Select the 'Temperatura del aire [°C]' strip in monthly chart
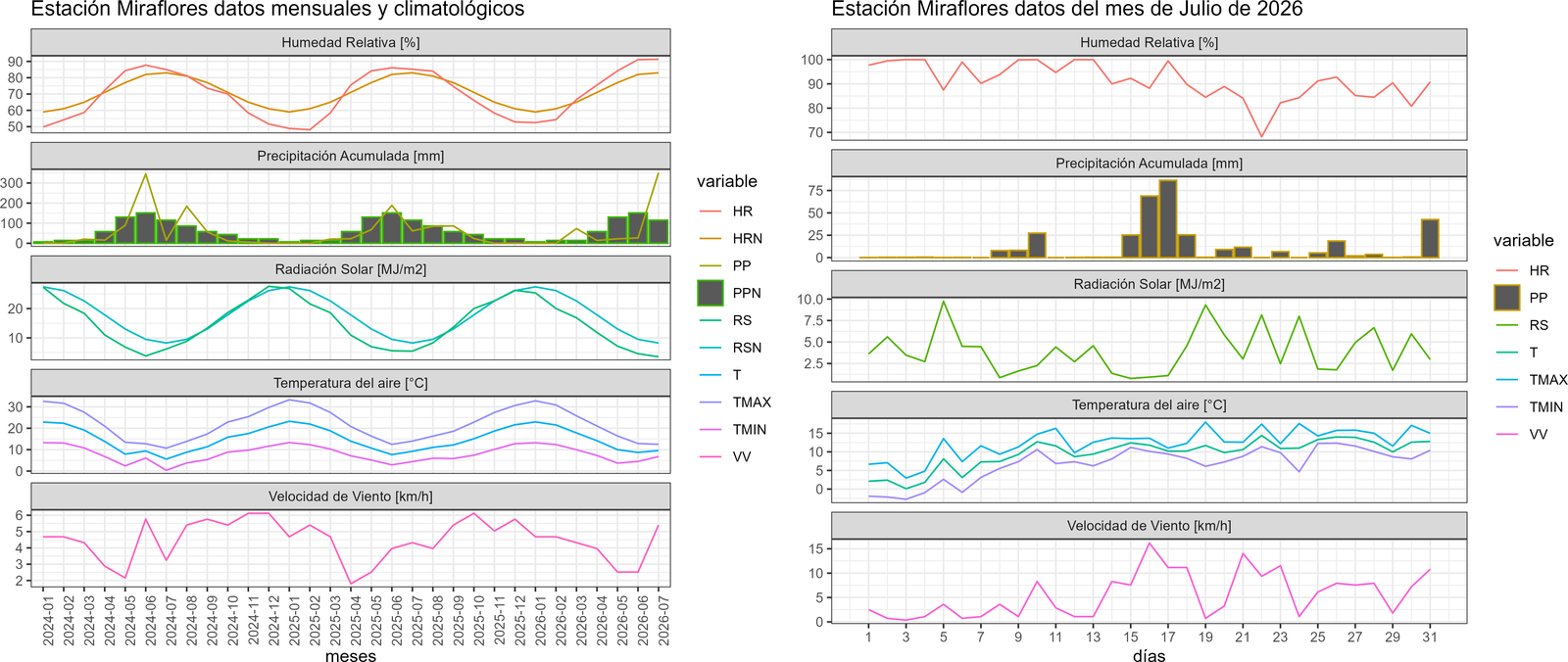The image size is (1568, 662). pyautogui.click(x=351, y=383)
